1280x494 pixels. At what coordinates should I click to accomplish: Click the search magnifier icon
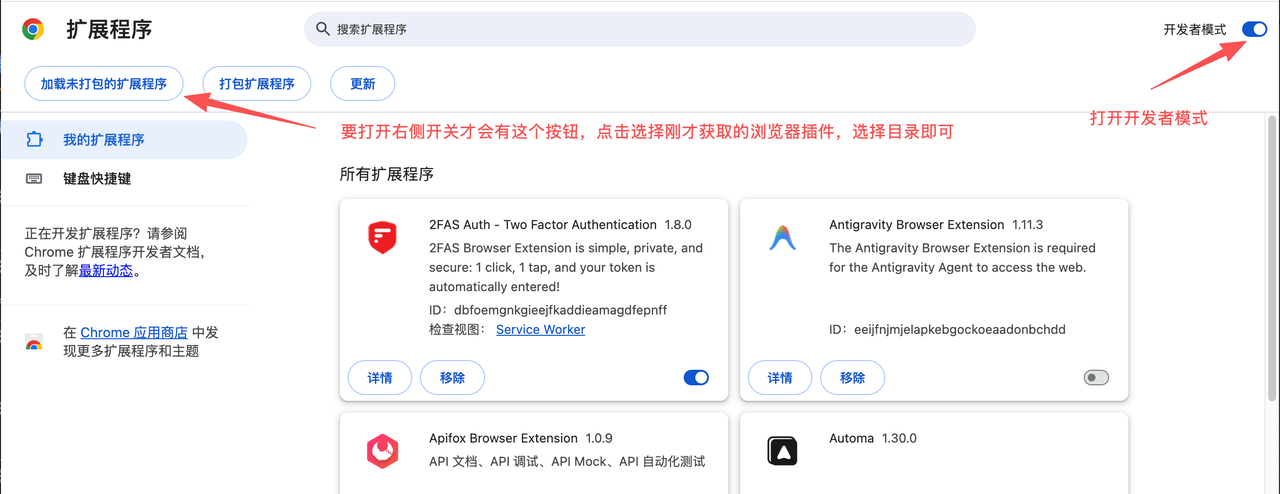[x=323, y=29]
